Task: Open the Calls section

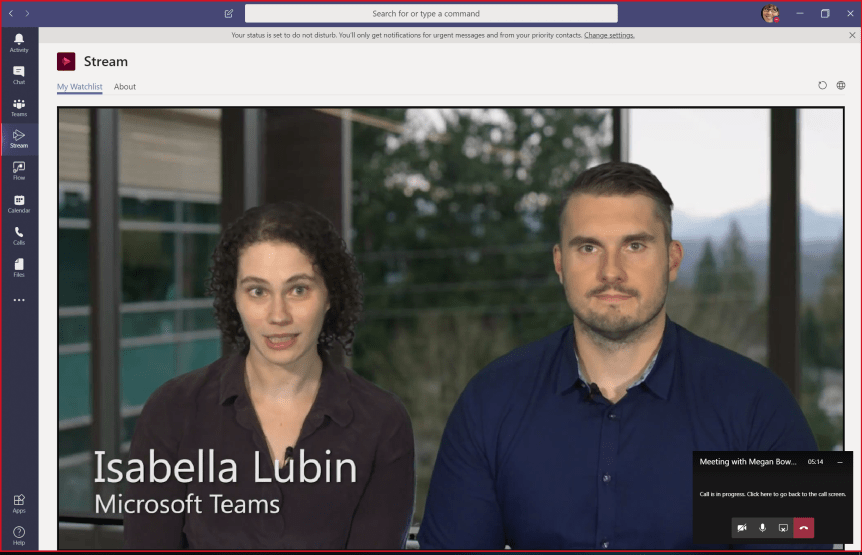Action: coord(19,235)
